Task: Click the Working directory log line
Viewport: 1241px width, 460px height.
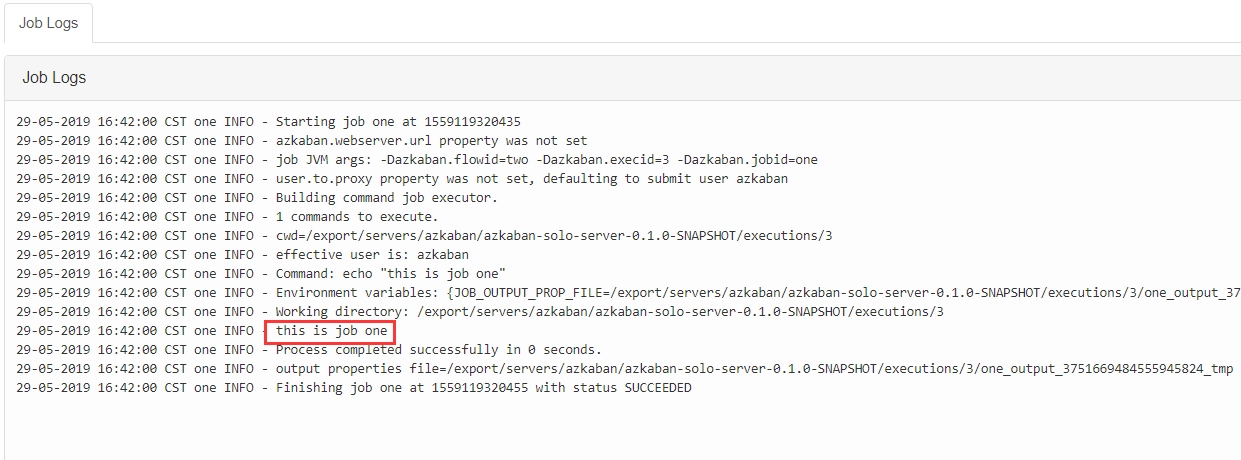Action: 480,312
